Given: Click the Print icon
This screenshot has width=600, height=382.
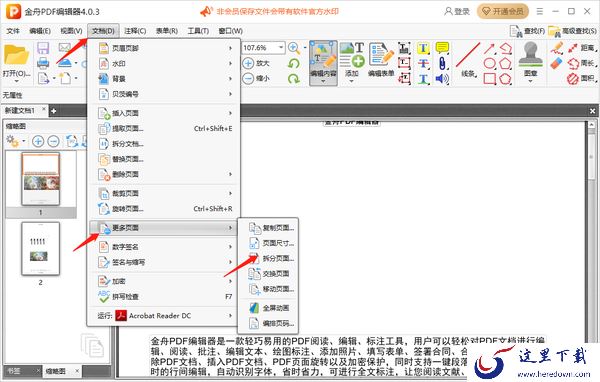Looking at the screenshot, I should coord(43,63).
